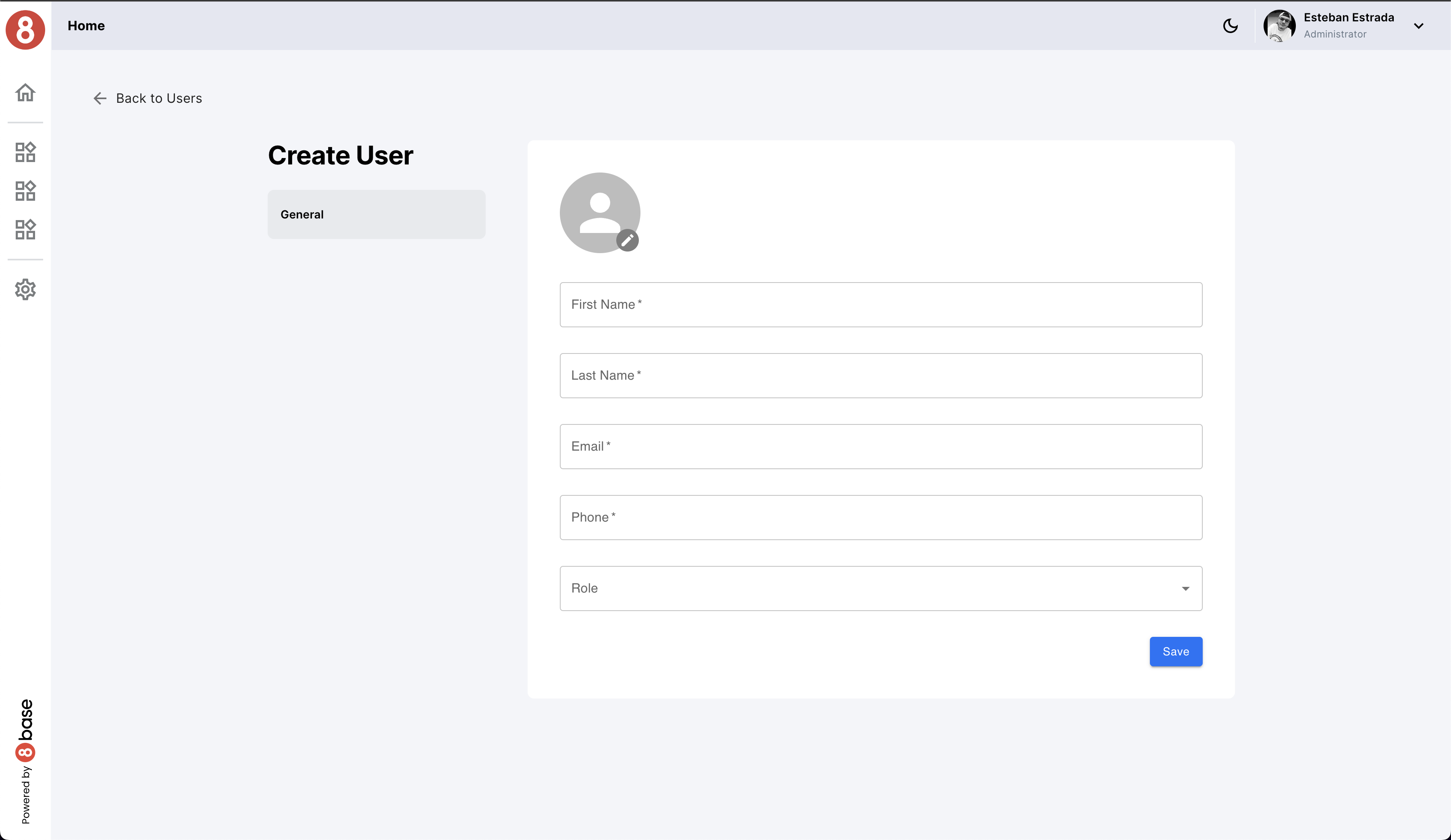Open settings gear in sidebar
The height and width of the screenshot is (840, 1451).
coord(25,289)
